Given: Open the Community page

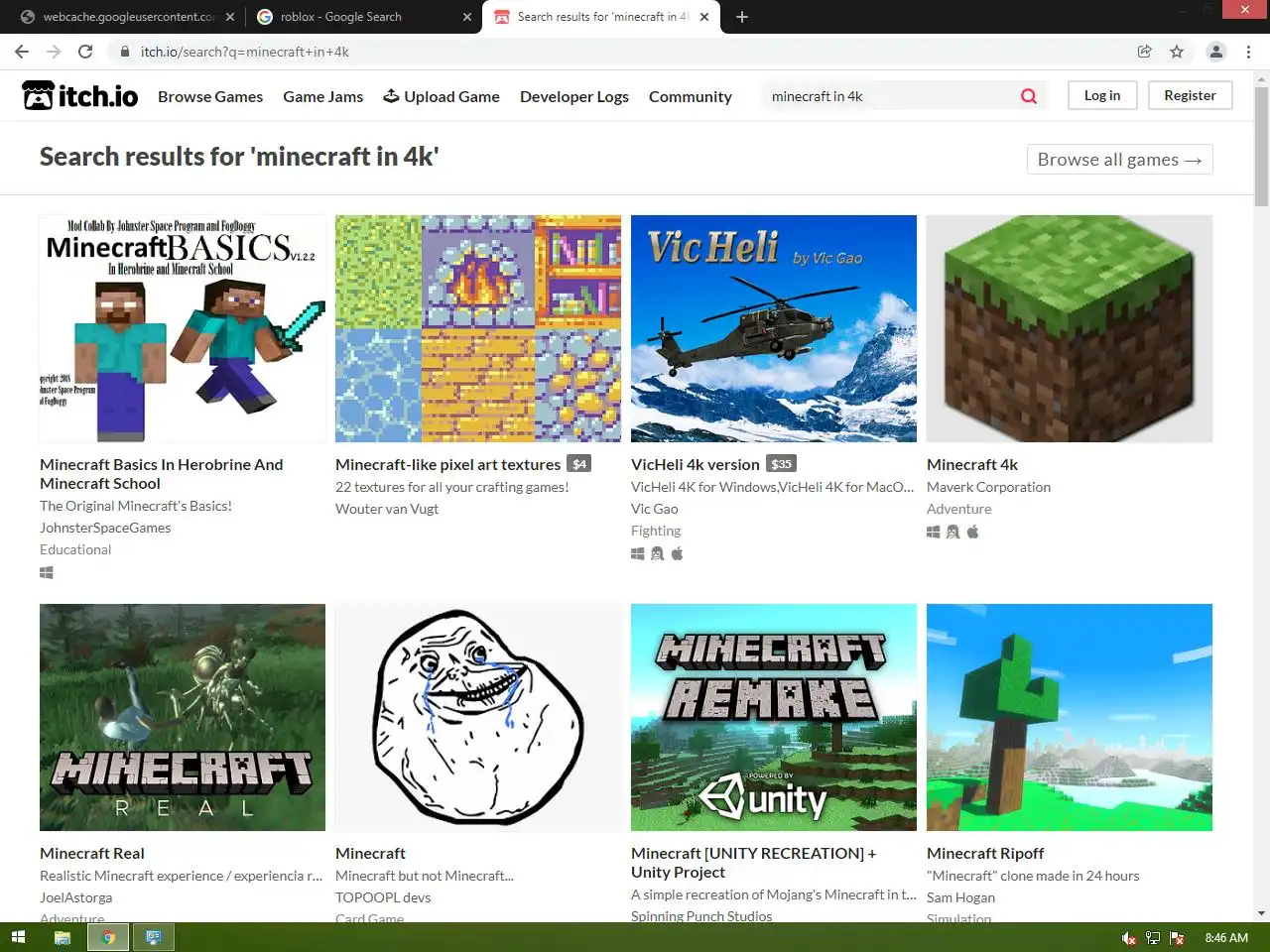Looking at the screenshot, I should tap(691, 96).
